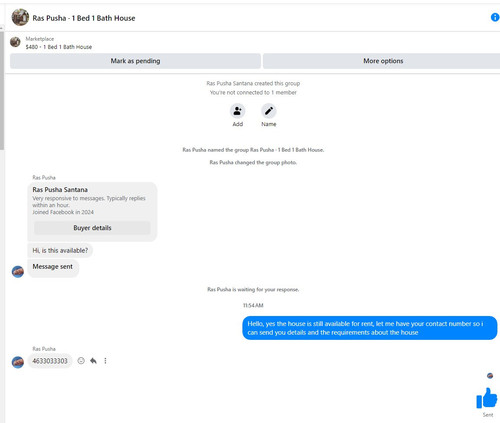Reply to the 4633033303 message
The height and width of the screenshot is (423, 500).
click(93, 361)
